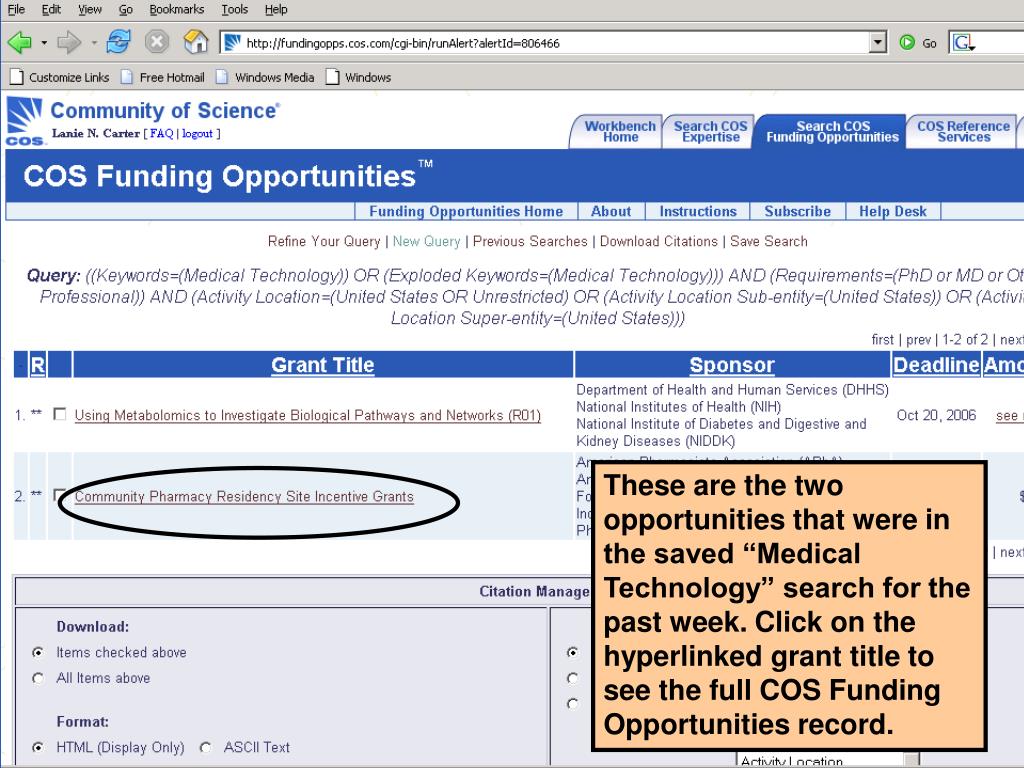Image resolution: width=1024 pixels, height=768 pixels.
Task: Check the Using Metabolomics grant checkbox
Action: 59,414
